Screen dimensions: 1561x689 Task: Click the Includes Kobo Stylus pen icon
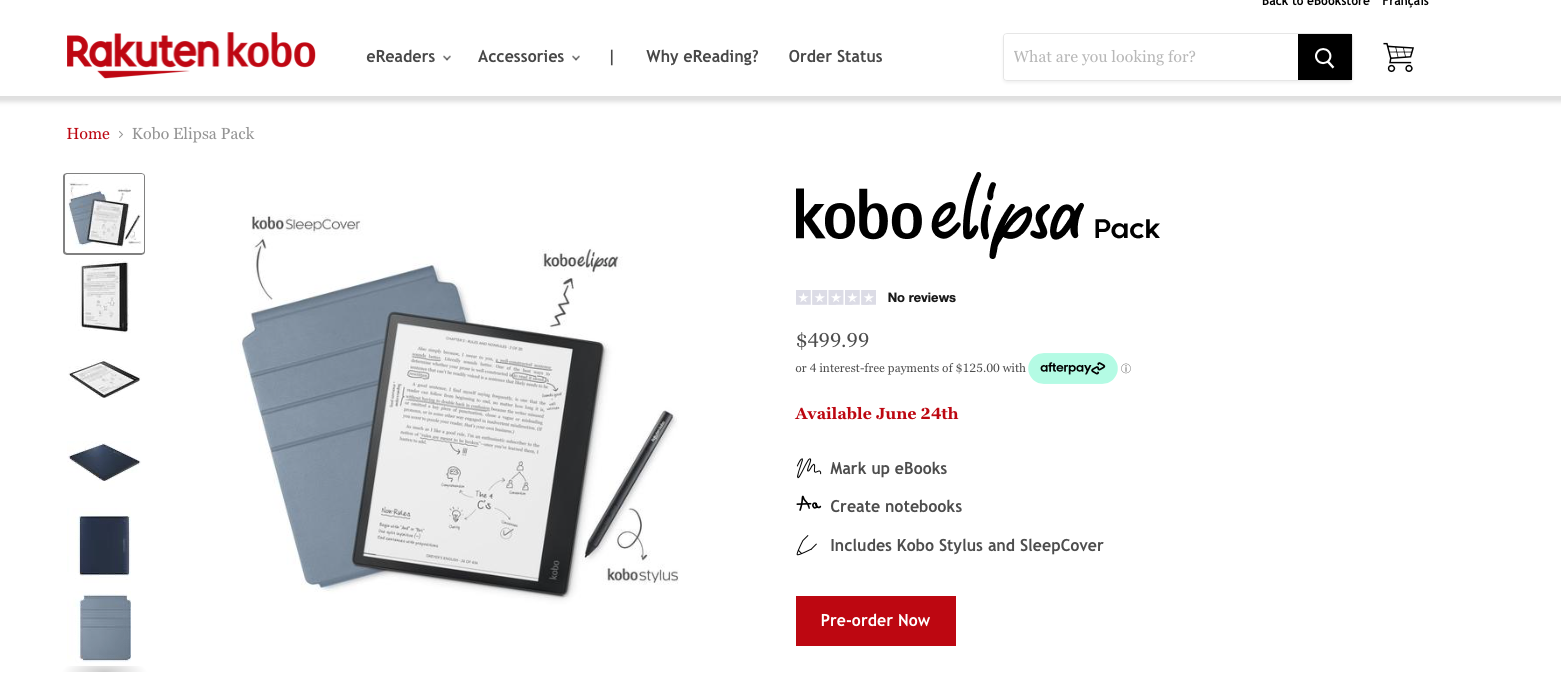(x=806, y=545)
